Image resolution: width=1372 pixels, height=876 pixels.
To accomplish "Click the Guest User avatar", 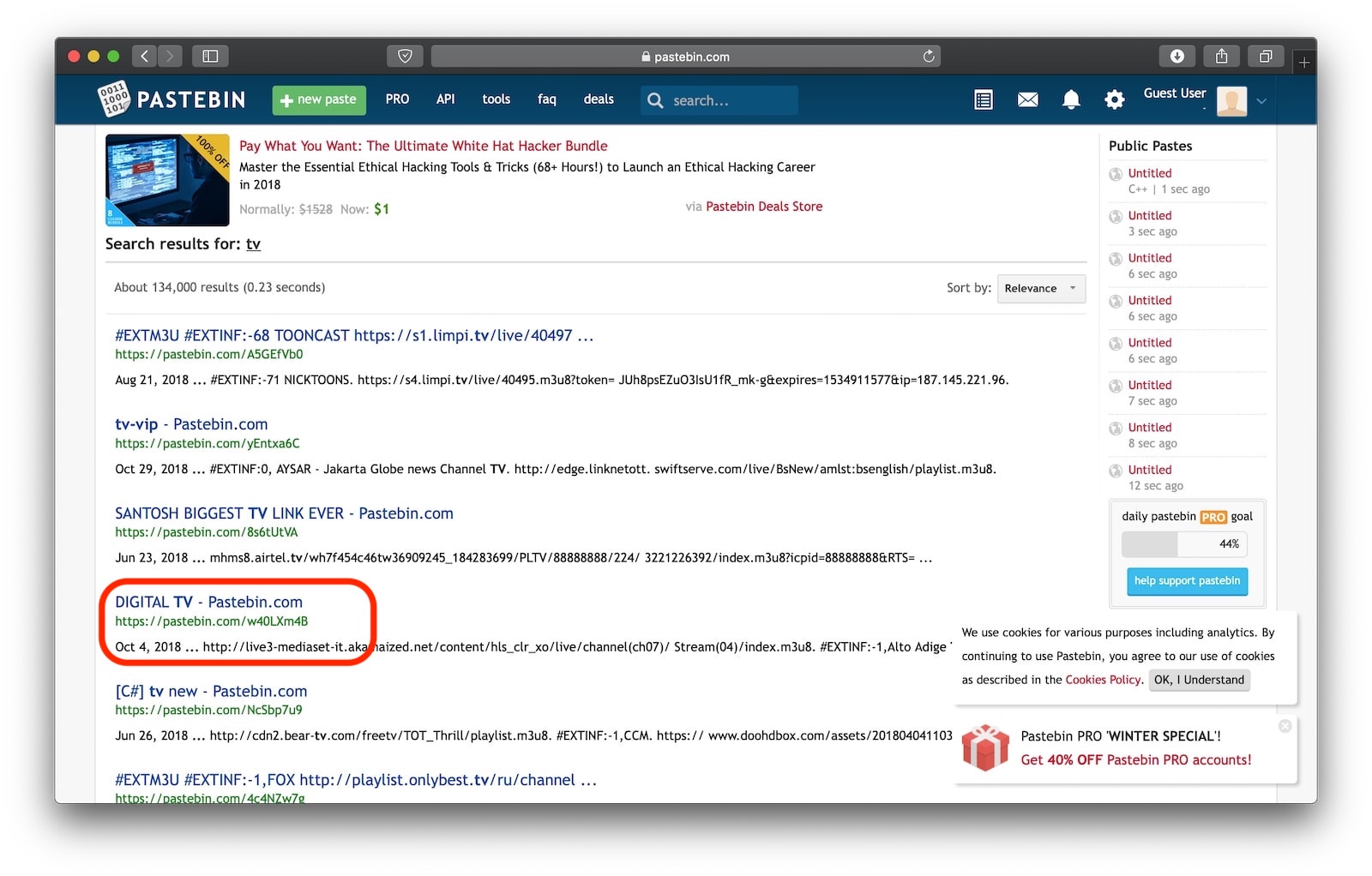I will click(1232, 101).
